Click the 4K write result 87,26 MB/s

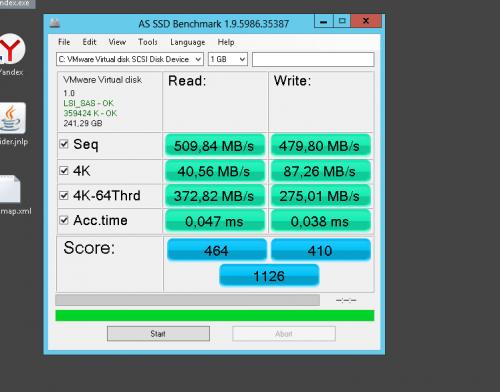(x=321, y=171)
